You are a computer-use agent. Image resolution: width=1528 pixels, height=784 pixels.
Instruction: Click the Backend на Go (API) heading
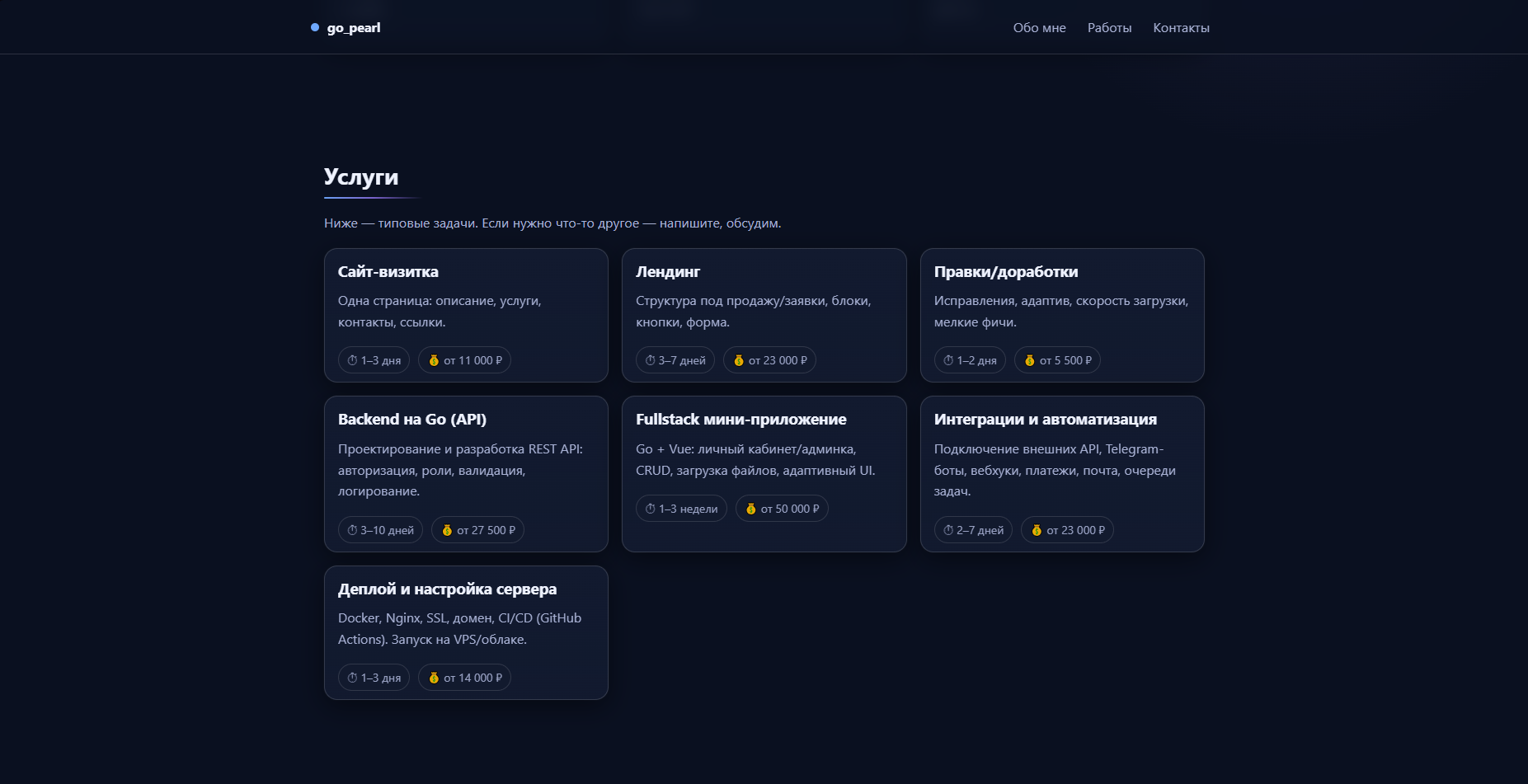click(x=412, y=420)
